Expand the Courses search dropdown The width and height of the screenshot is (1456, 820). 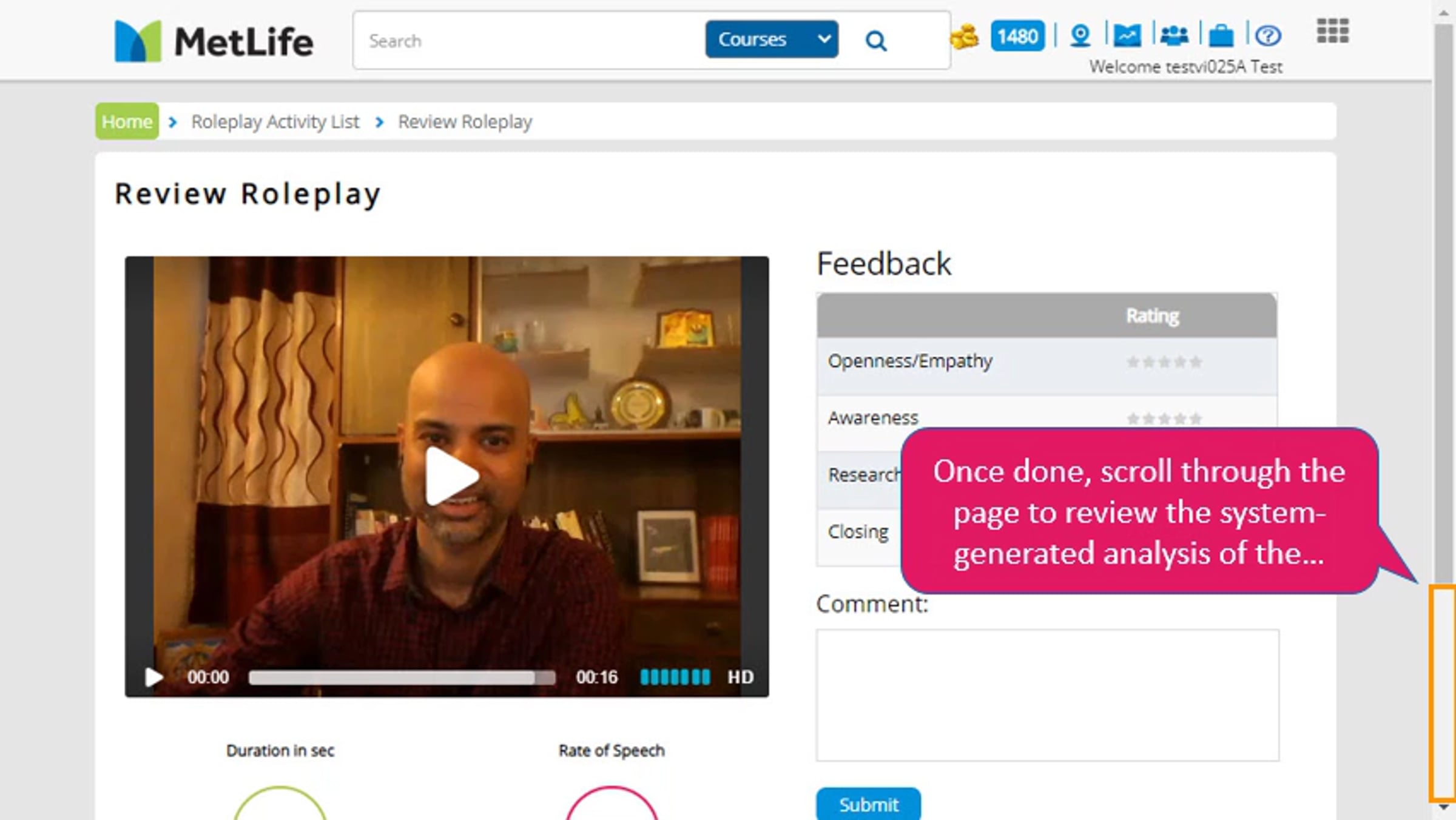click(x=771, y=39)
